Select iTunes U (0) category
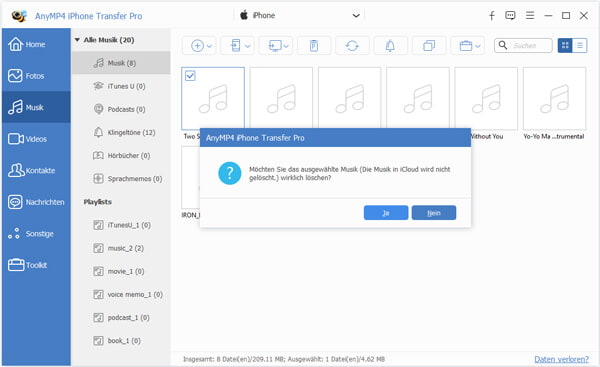The width and height of the screenshot is (600, 367). [121, 86]
